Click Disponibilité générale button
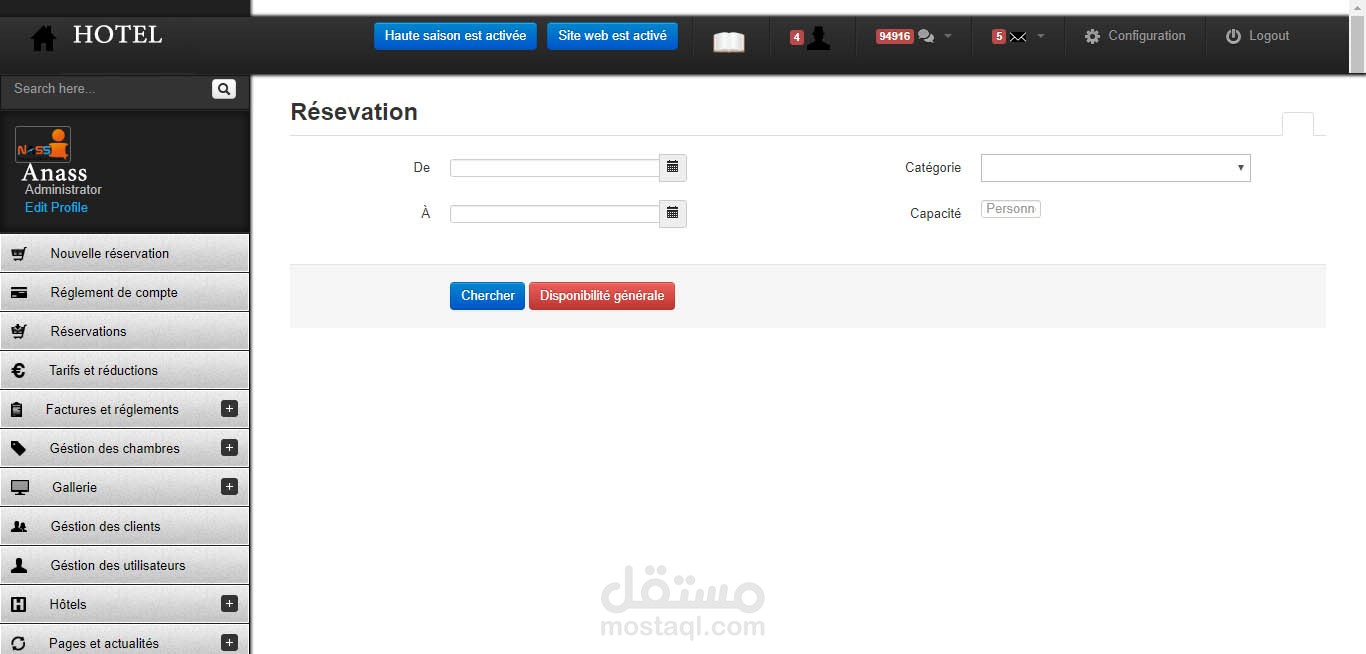This screenshot has width=1366, height=654. click(x=602, y=296)
